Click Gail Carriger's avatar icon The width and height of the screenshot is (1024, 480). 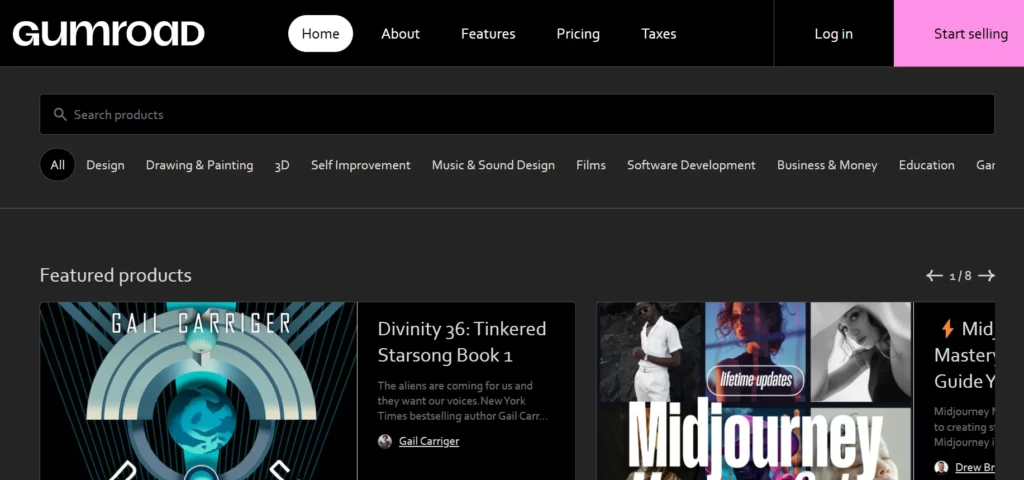[385, 441]
